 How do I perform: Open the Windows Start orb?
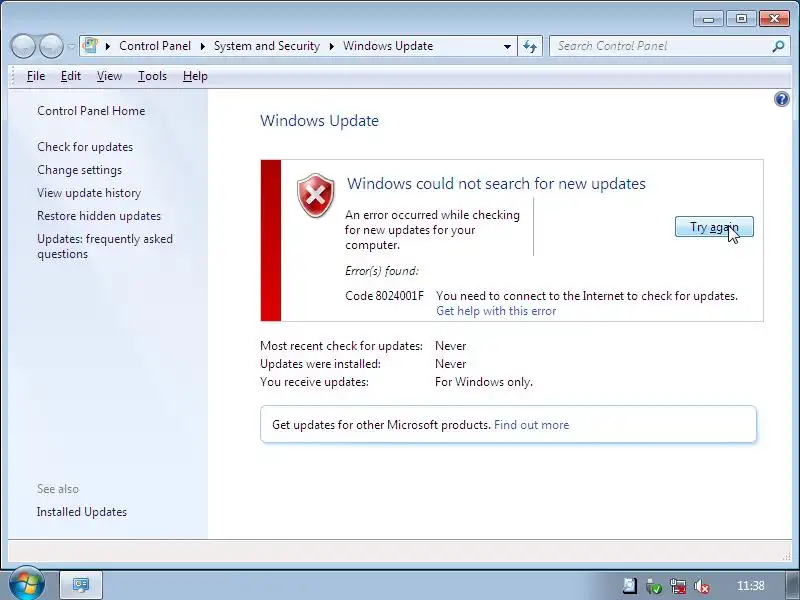tap(27, 584)
